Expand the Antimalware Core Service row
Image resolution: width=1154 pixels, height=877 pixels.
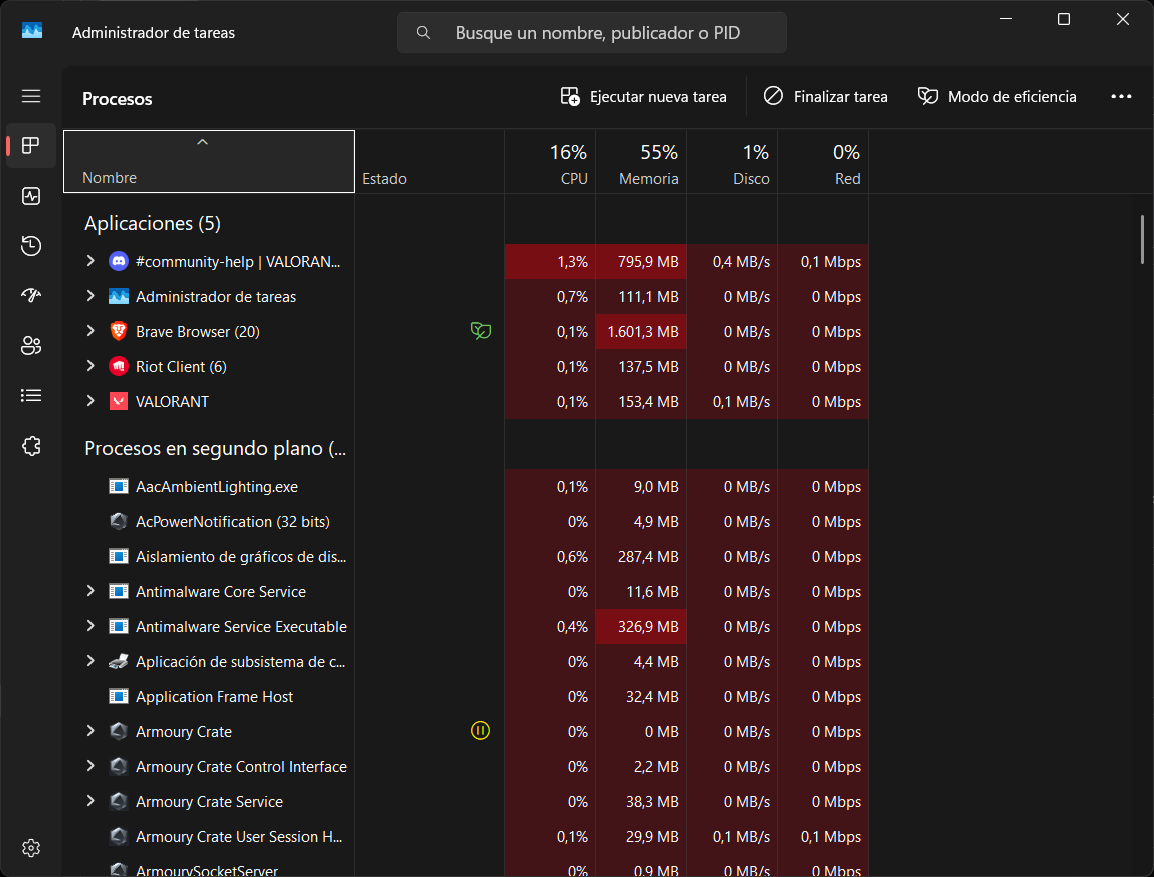tap(91, 591)
